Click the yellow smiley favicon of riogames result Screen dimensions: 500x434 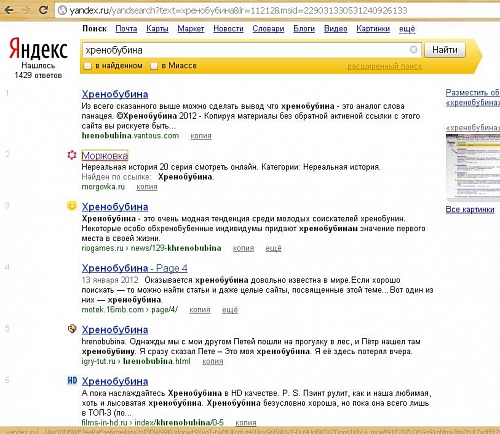(x=72, y=206)
